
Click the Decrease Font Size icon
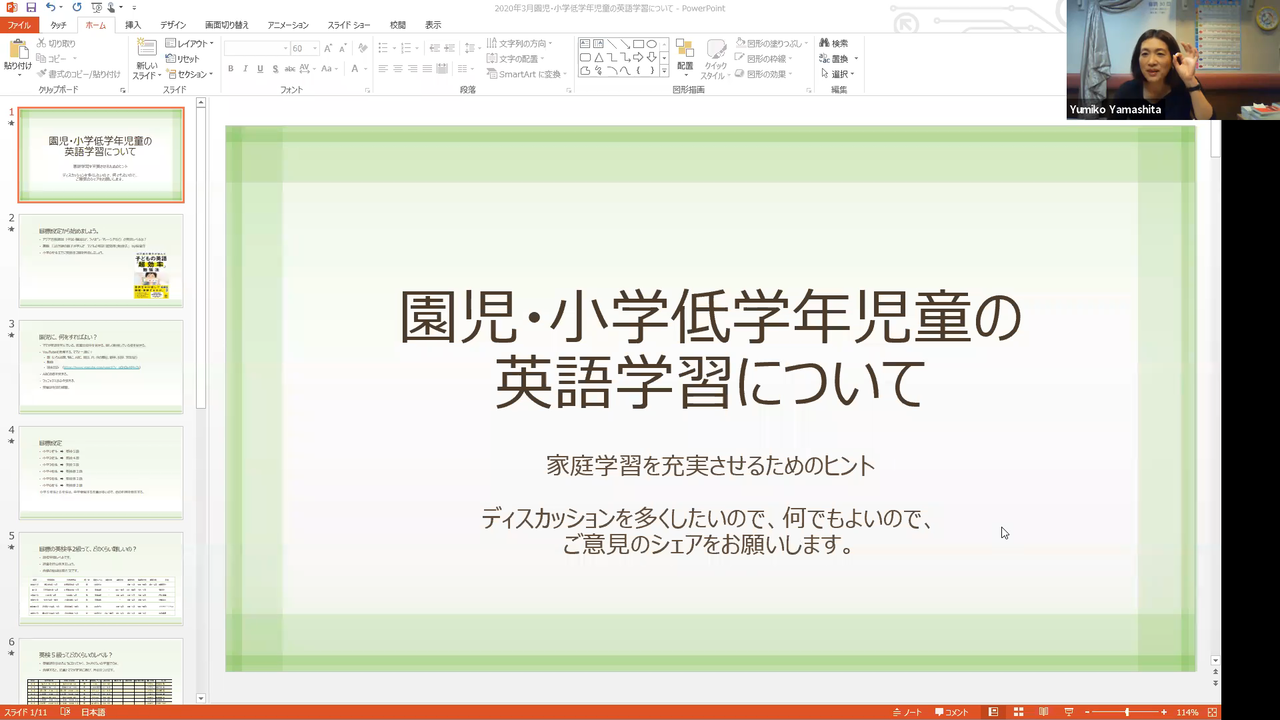(345, 48)
